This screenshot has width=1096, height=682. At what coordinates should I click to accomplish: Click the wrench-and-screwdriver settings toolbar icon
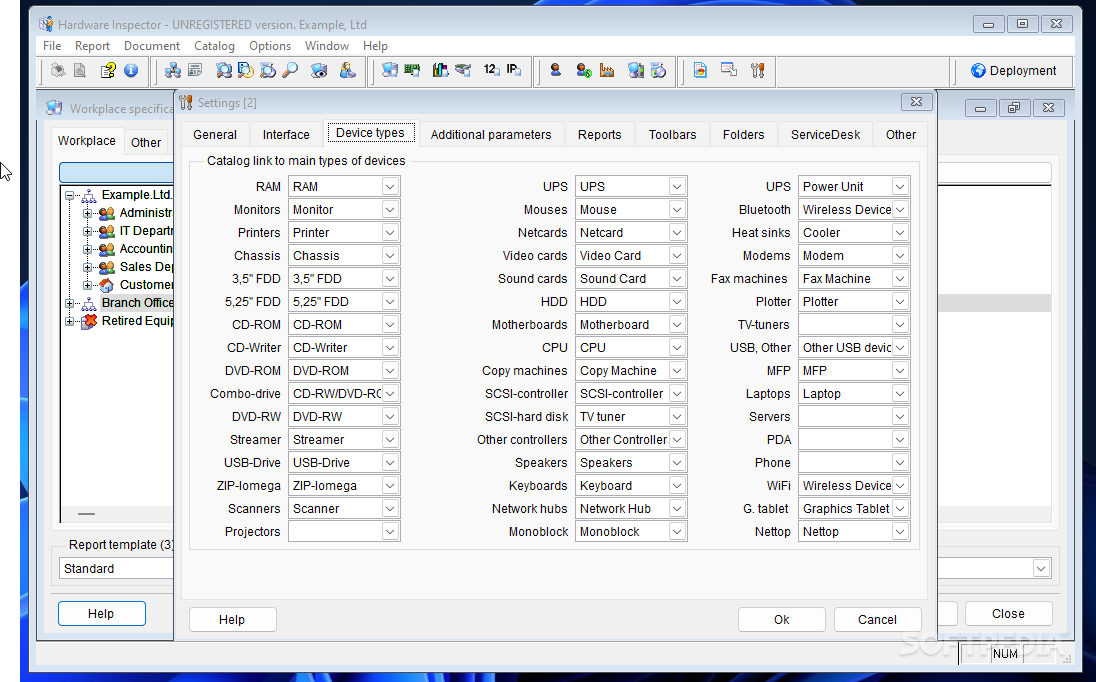pyautogui.click(x=757, y=71)
